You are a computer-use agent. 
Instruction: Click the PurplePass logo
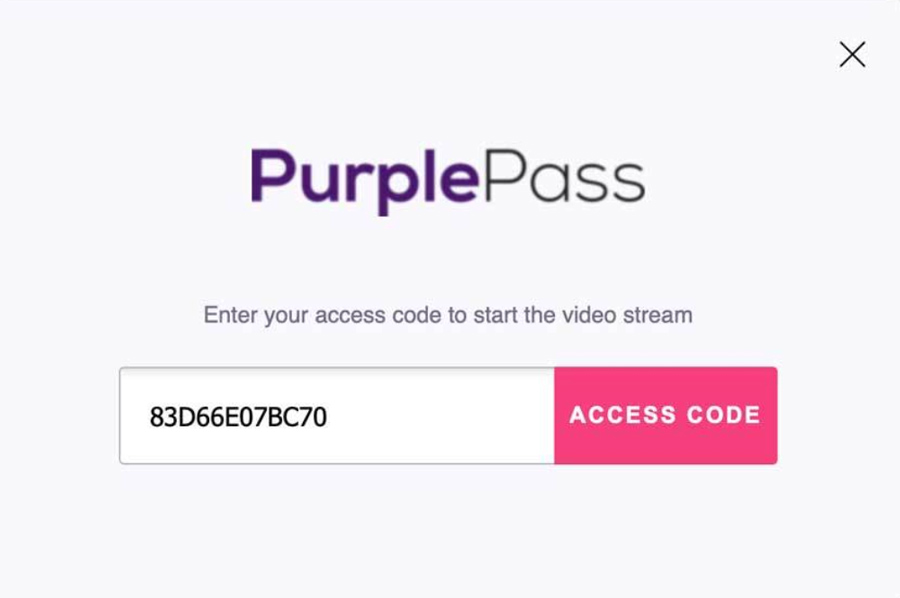coord(448,179)
